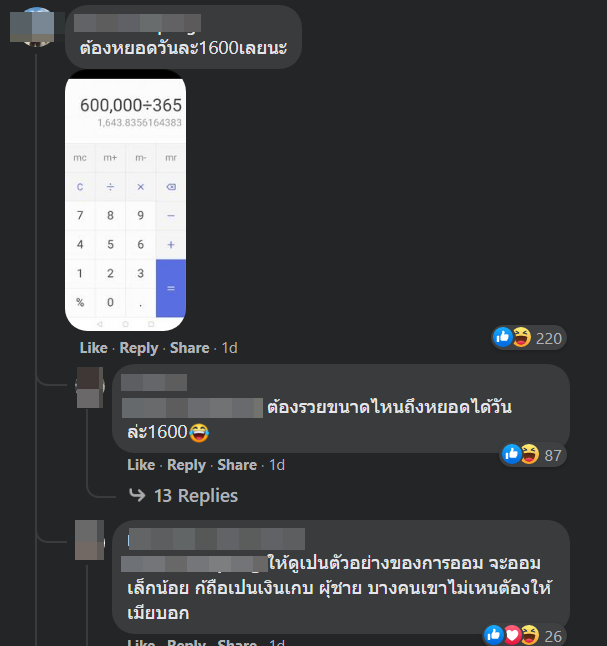
Task: Like the 1600-per-day top comment
Action: tap(94, 348)
